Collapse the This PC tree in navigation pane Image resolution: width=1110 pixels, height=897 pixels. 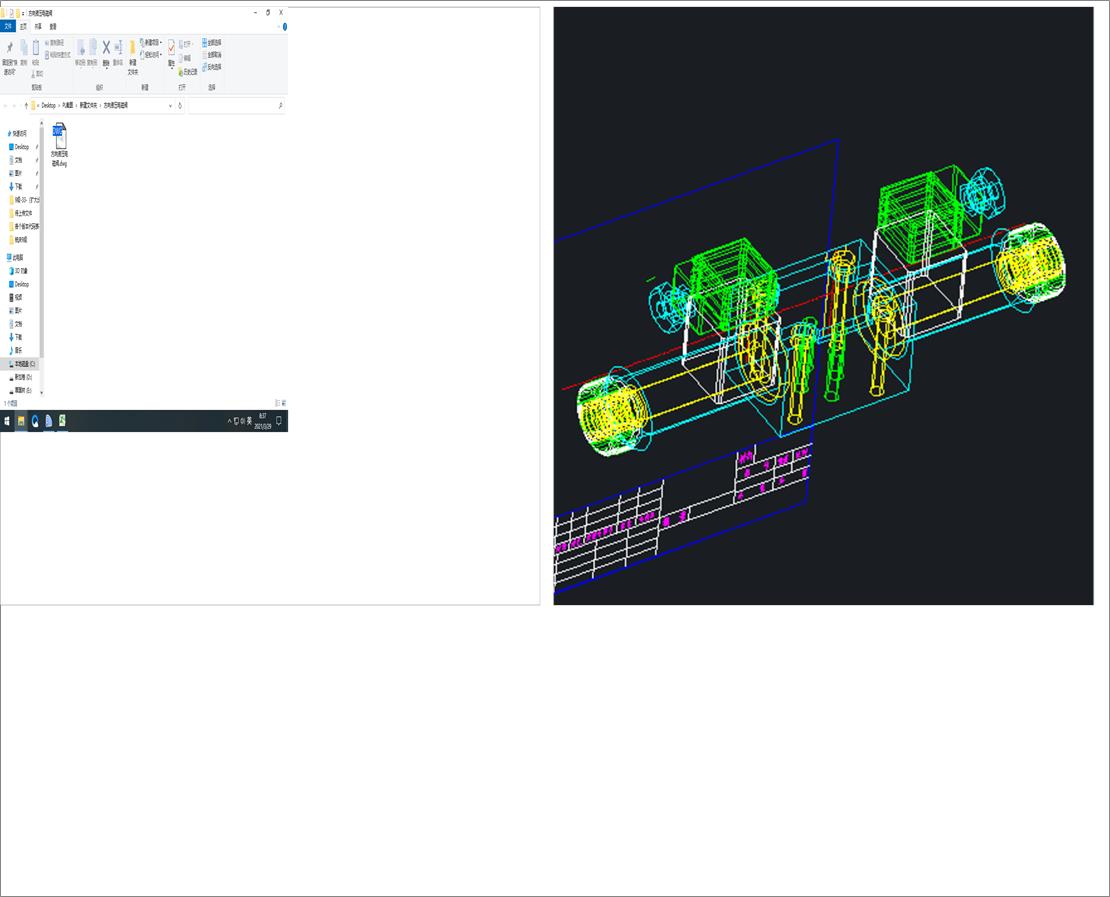(5, 256)
